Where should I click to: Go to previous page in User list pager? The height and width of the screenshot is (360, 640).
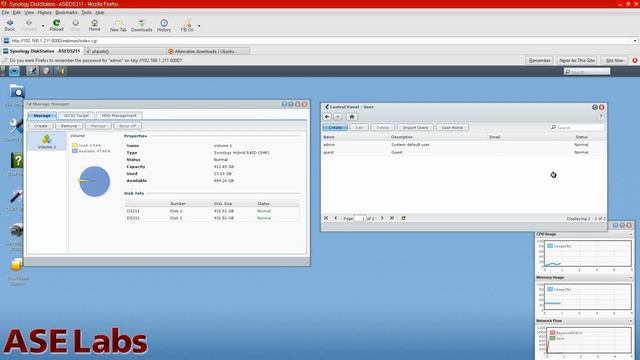(336, 218)
